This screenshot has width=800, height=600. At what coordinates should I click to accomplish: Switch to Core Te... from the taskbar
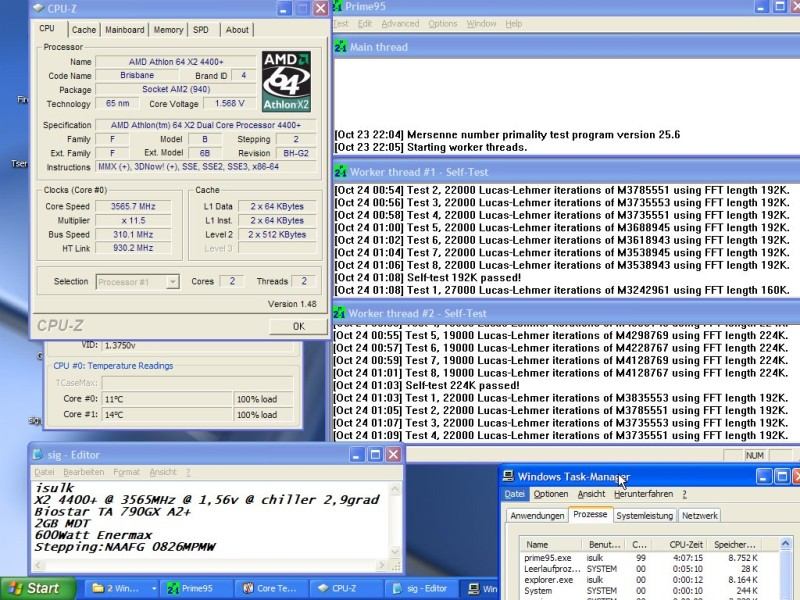271,589
